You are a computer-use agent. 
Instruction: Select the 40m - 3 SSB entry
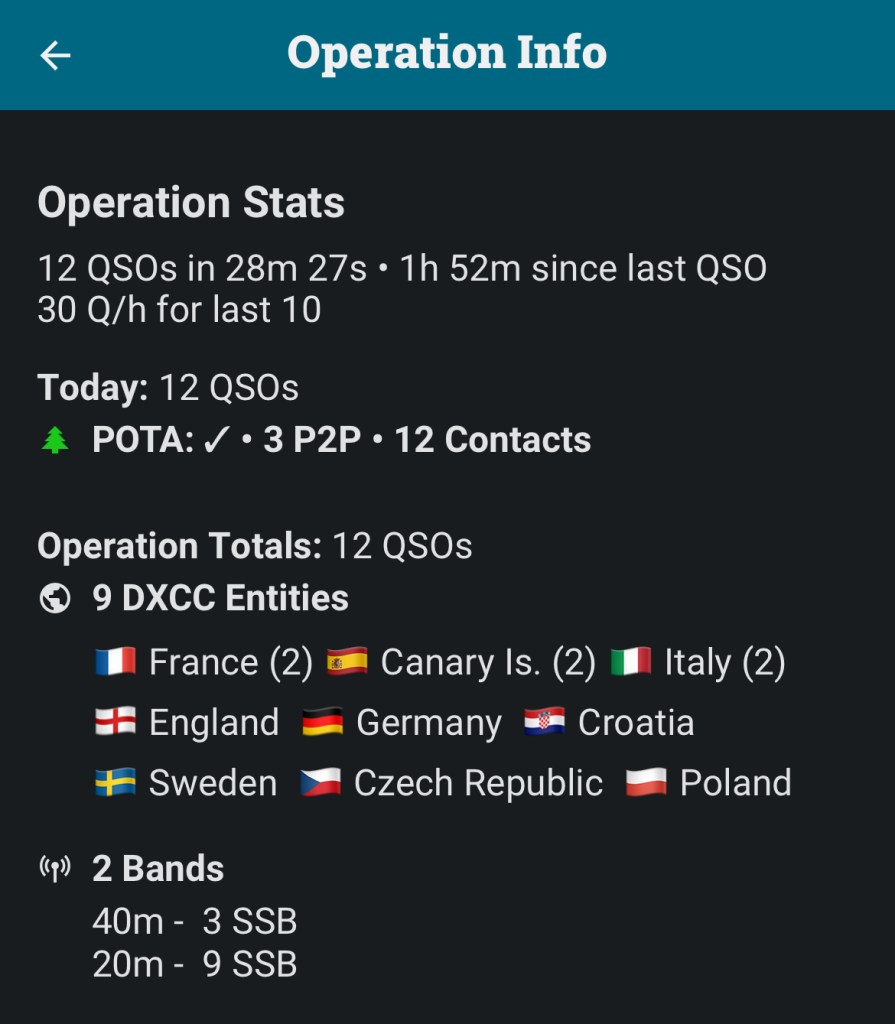(x=194, y=921)
